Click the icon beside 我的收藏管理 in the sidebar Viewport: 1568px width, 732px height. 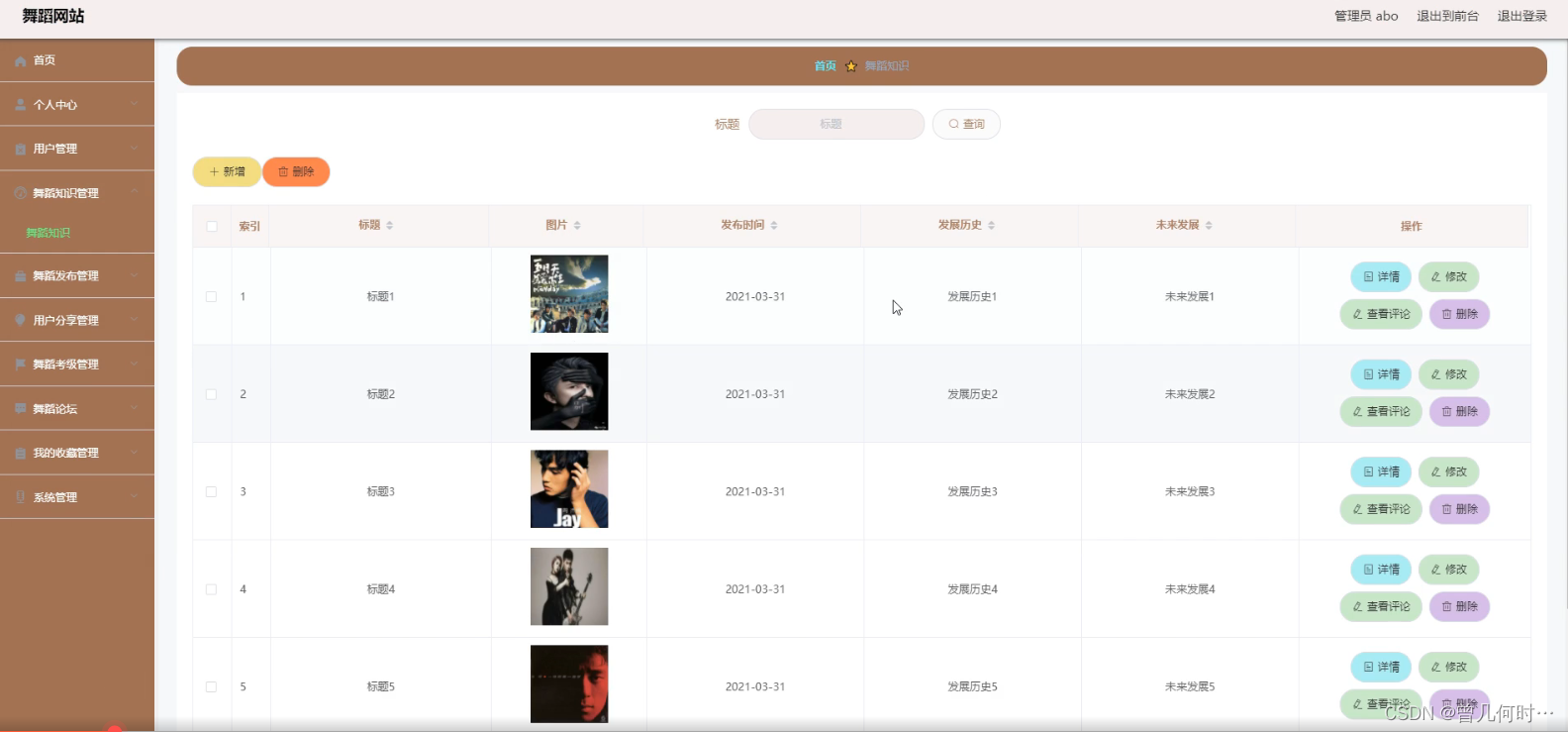coord(20,453)
